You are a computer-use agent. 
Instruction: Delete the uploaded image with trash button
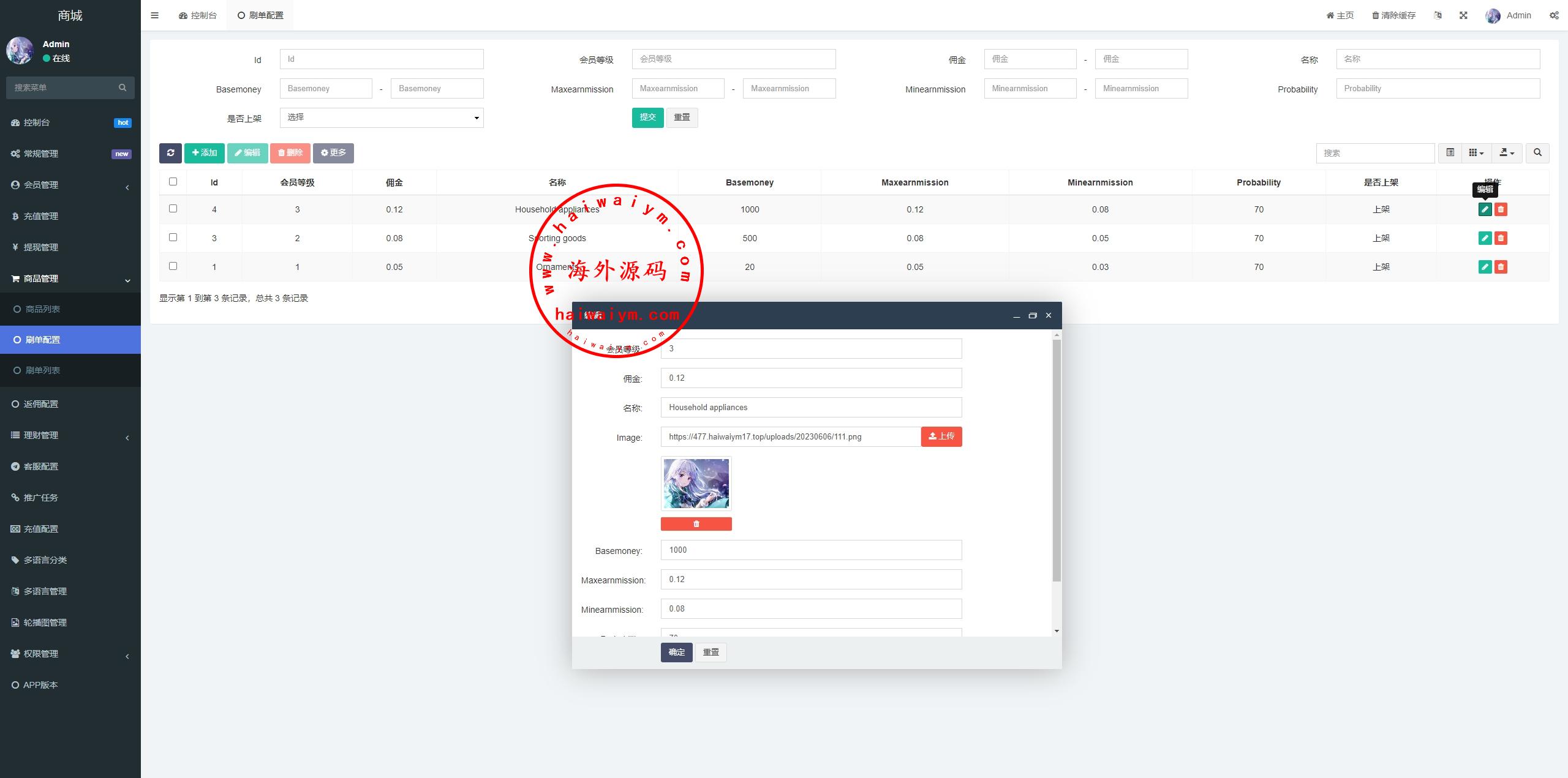pyautogui.click(x=696, y=524)
